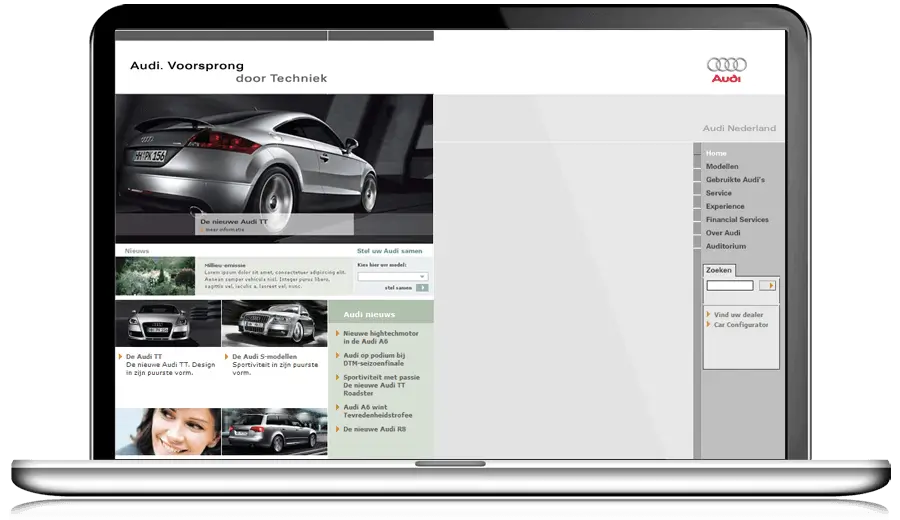900x520 pixels.
Task: Click 'meer informatie' under De nieuwe Audi TT
Action: [224, 230]
